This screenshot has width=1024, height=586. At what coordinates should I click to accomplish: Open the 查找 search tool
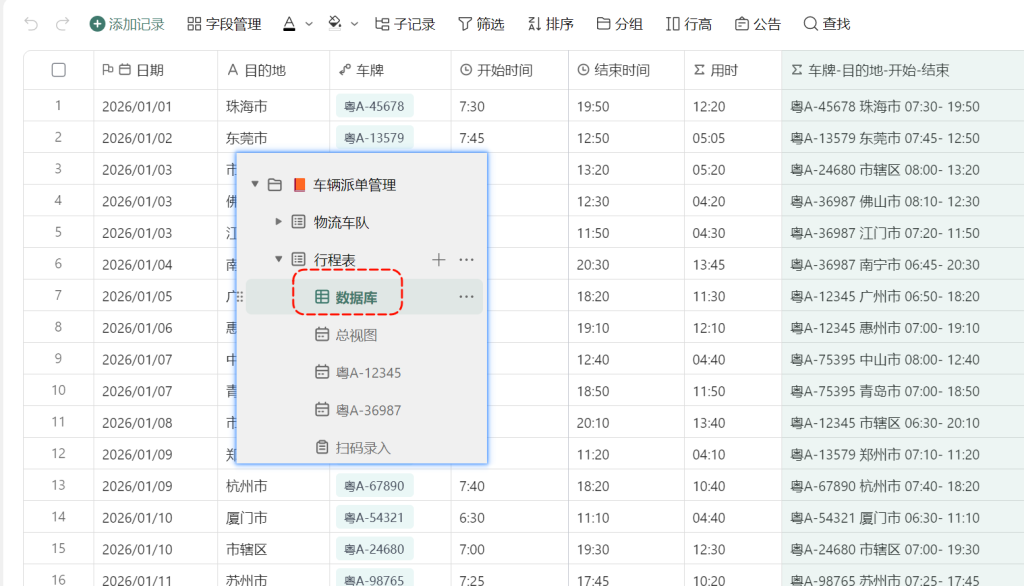coord(827,24)
